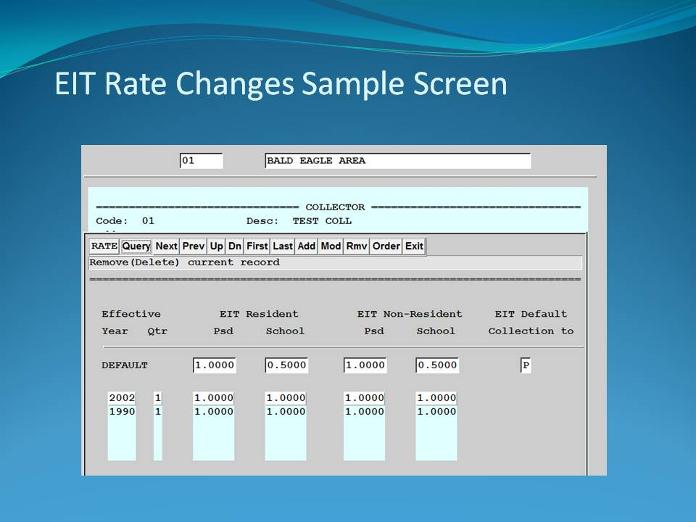Click the code field containing 01
The height and width of the screenshot is (522, 696).
pos(201,161)
